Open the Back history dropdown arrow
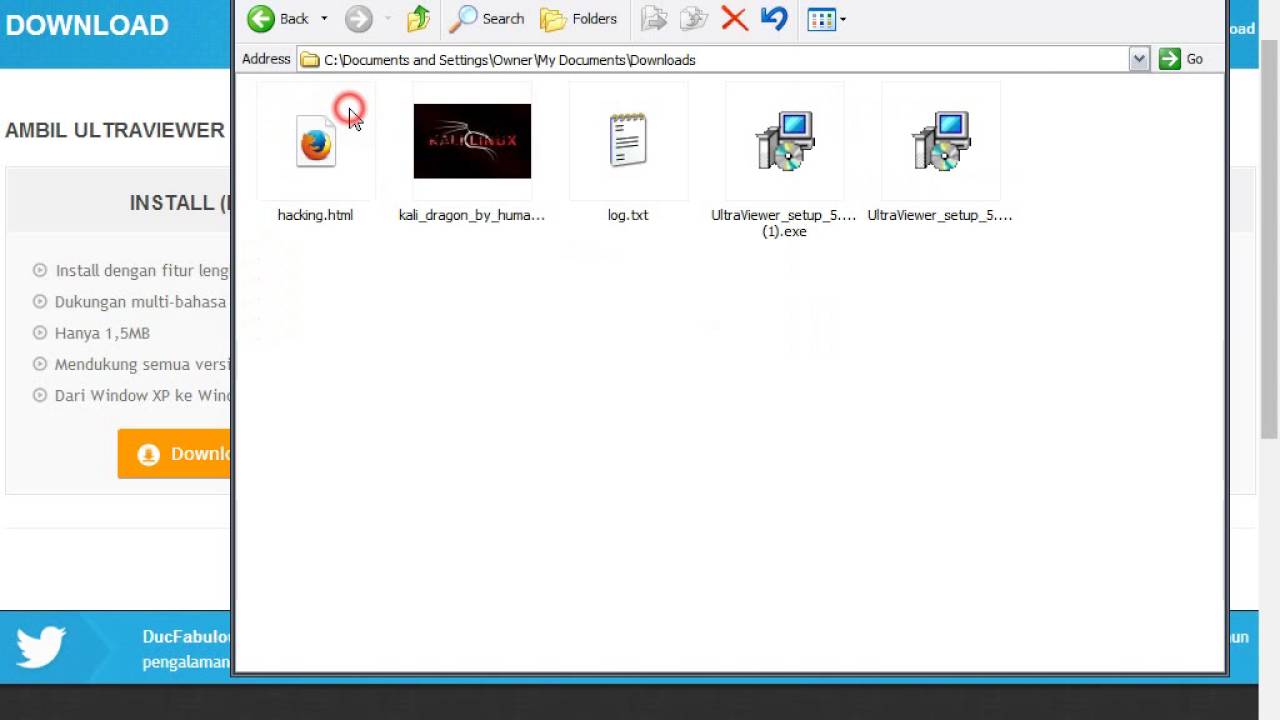The width and height of the screenshot is (1280, 720). [324, 18]
